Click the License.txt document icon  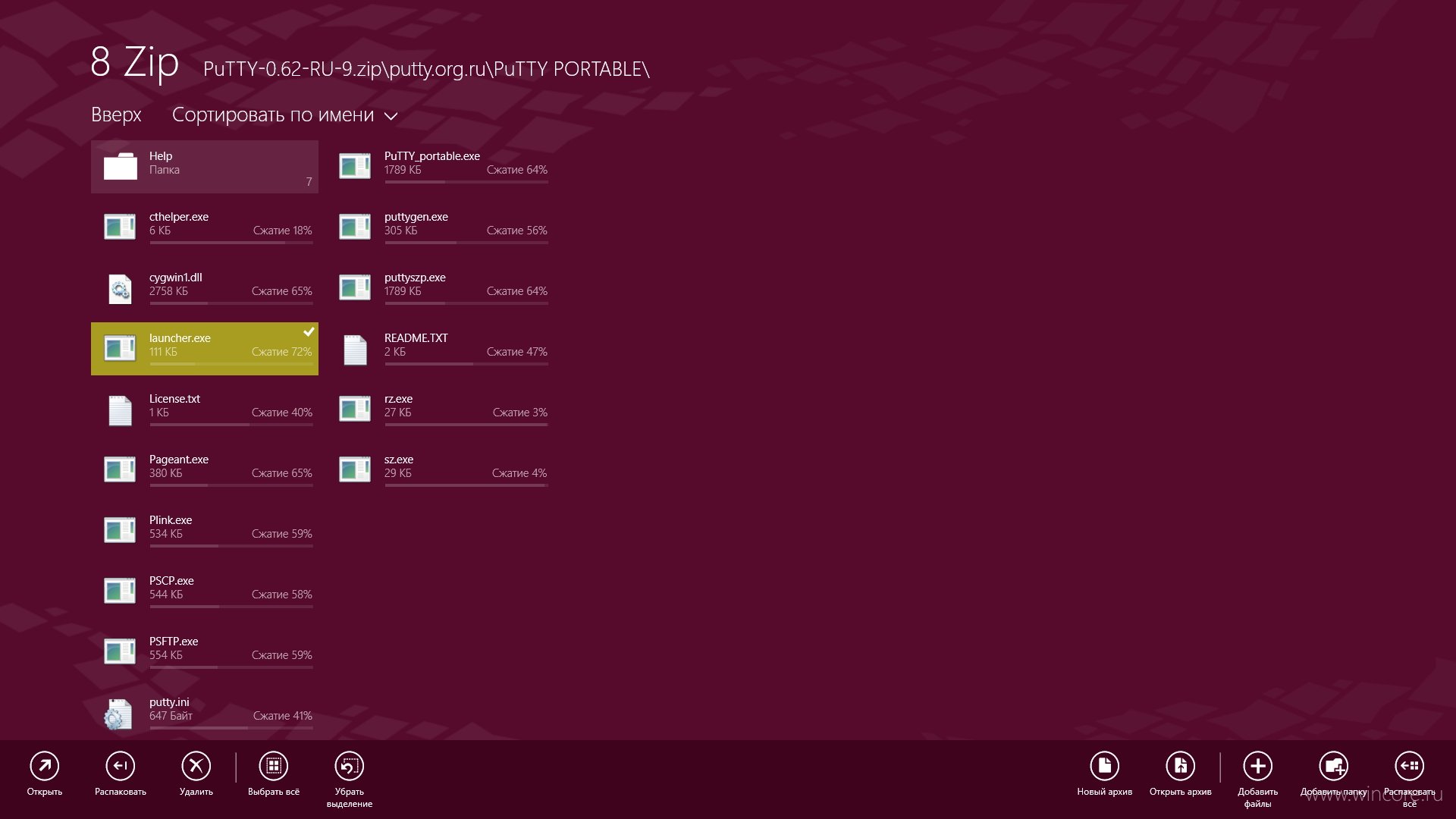pos(120,409)
